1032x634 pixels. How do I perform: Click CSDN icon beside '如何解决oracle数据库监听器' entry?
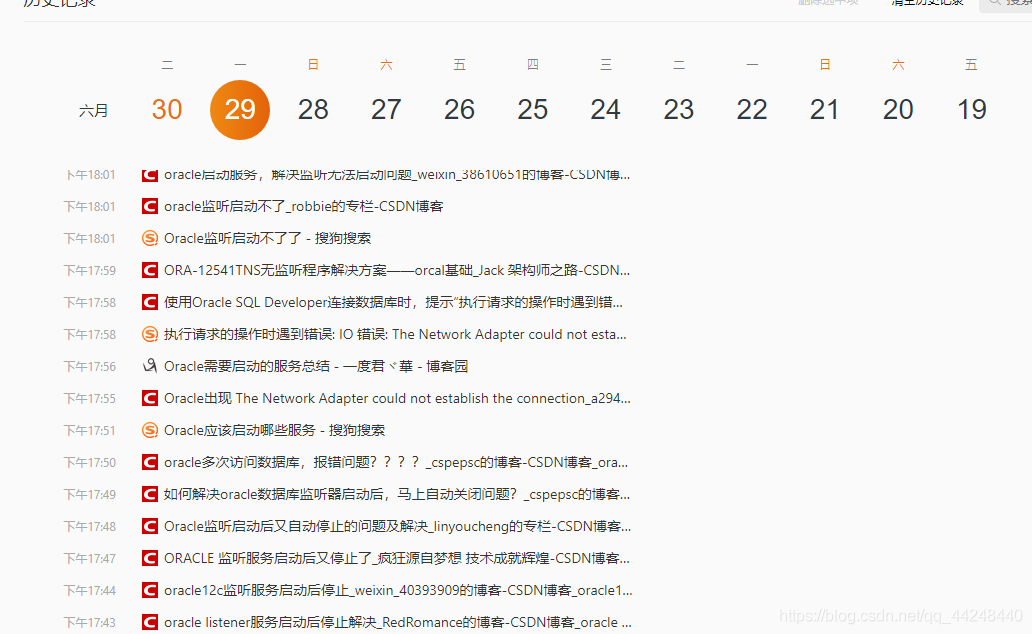(150, 494)
